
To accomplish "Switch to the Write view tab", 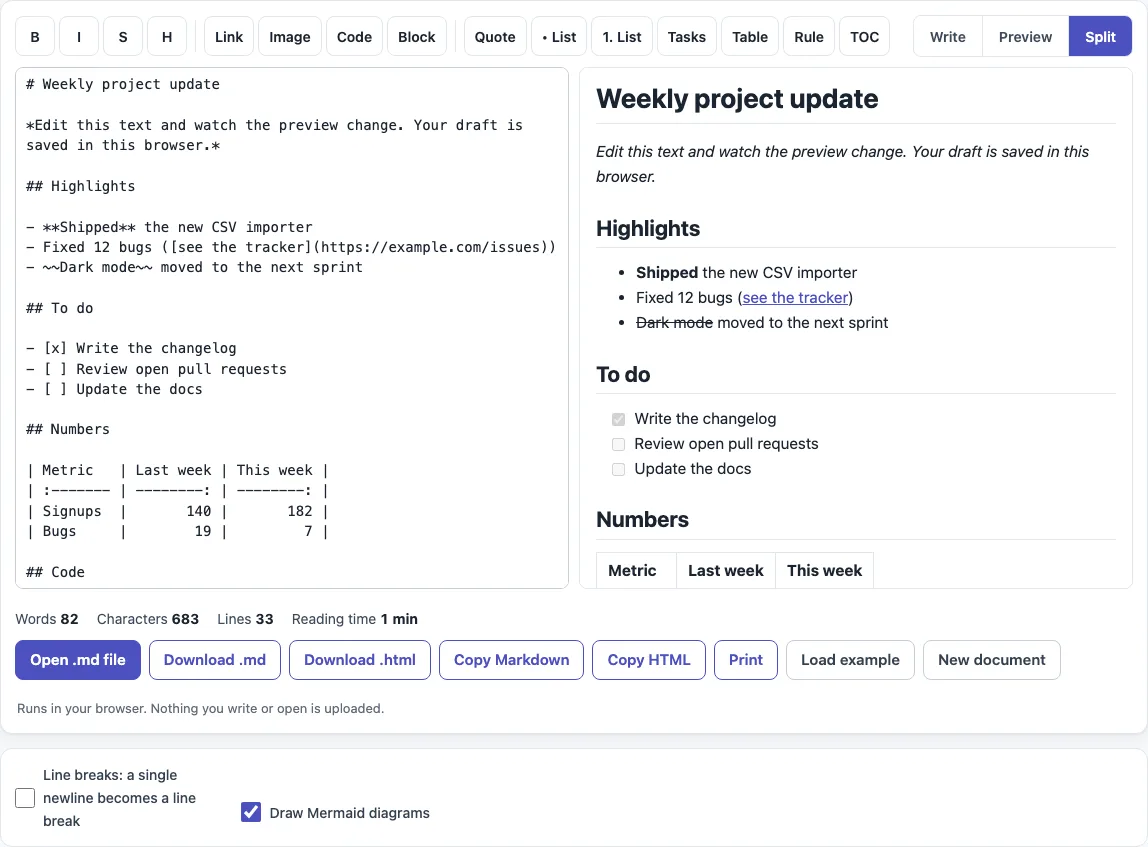I will [947, 37].
